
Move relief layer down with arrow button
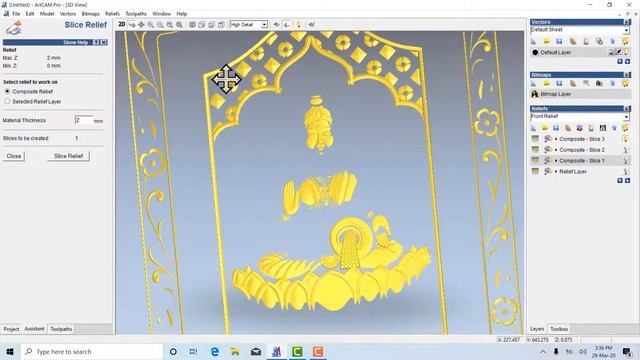627,180
